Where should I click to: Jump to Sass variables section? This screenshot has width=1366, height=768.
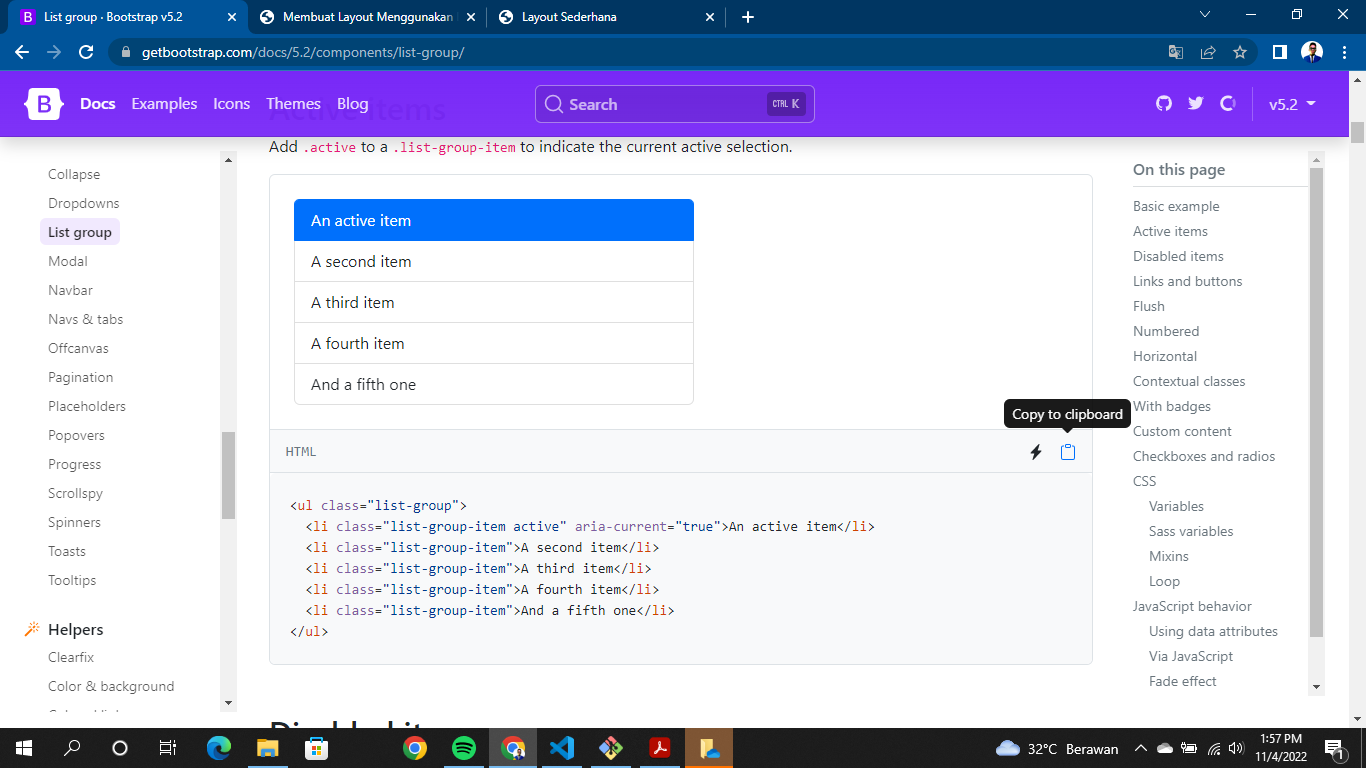click(1191, 531)
